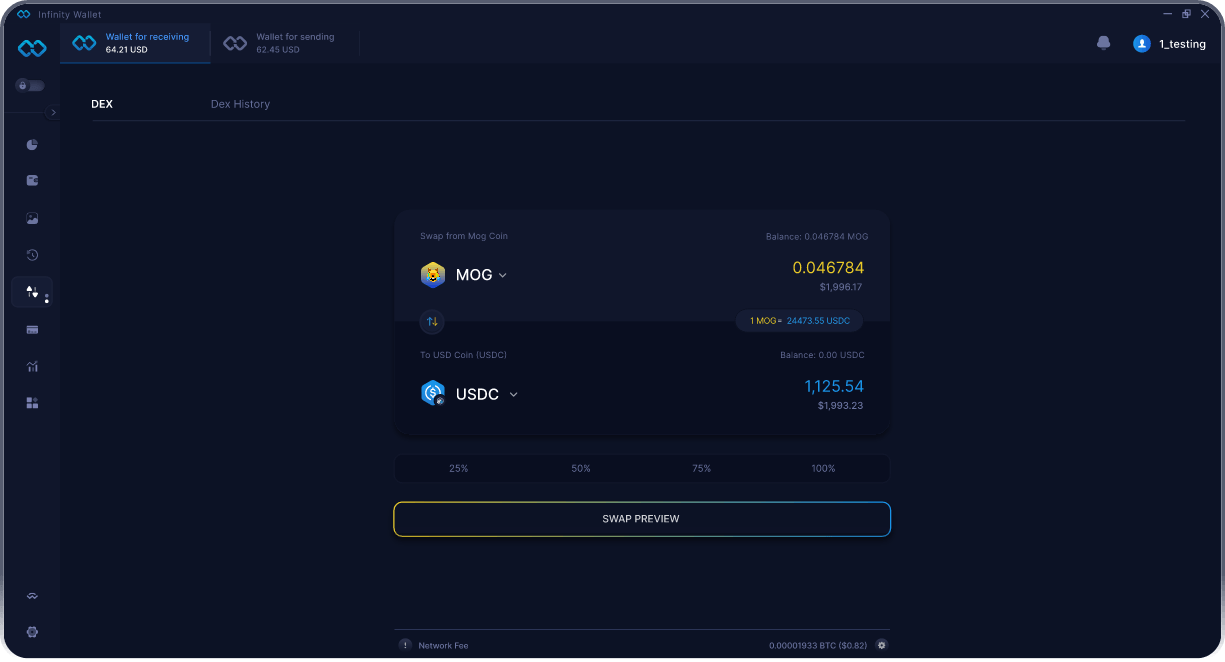Select the 100% amount option

[823, 468]
